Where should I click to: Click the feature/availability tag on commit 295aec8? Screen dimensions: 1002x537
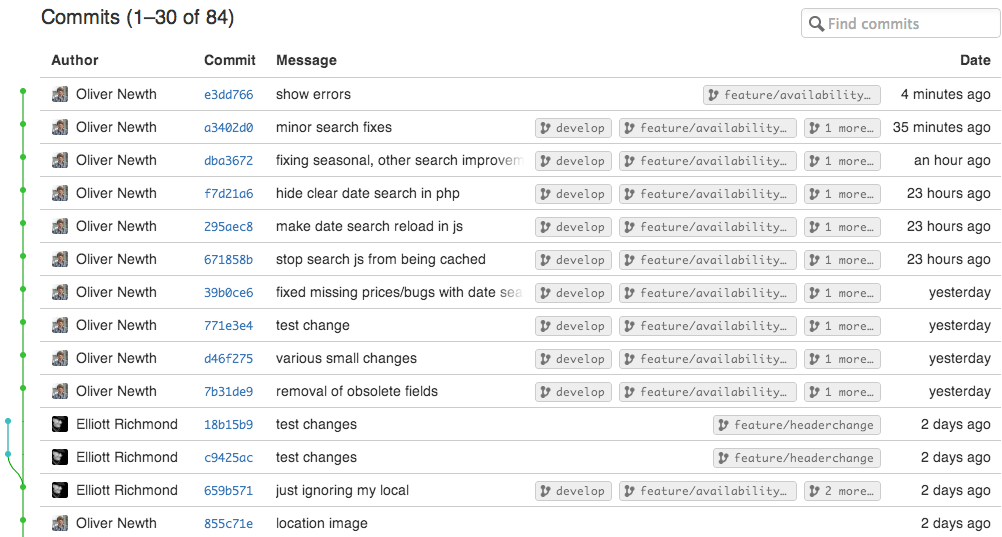click(x=707, y=227)
